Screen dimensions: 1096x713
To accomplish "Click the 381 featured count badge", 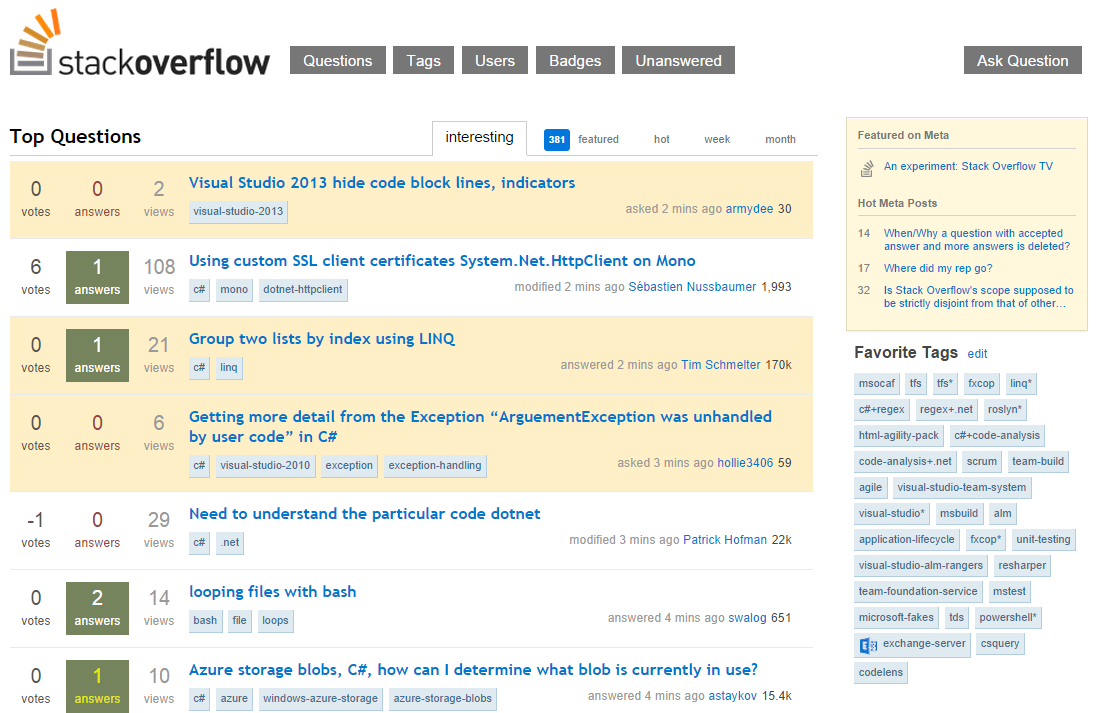I will coord(556,140).
